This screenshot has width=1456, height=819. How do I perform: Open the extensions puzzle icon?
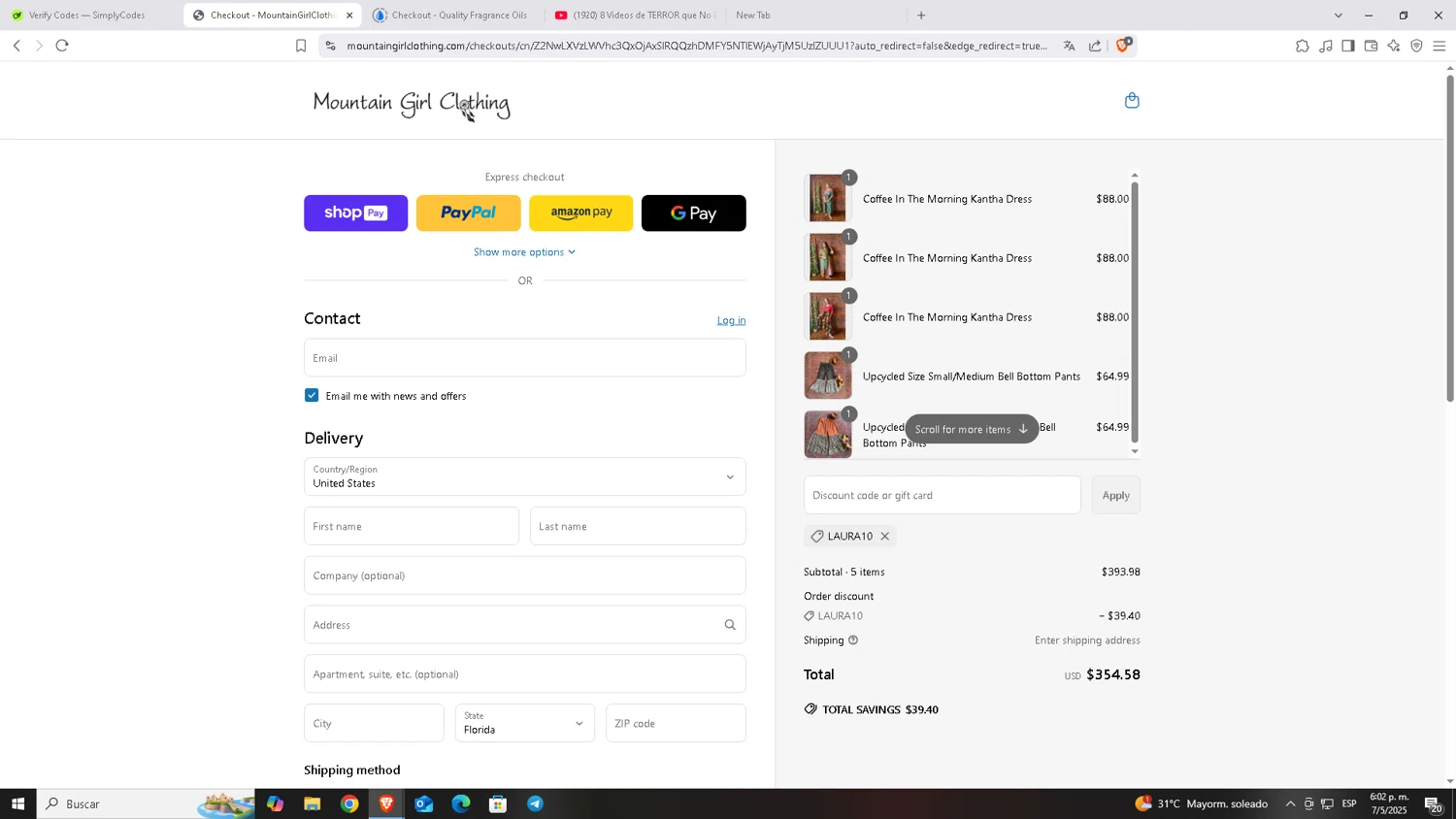(1303, 46)
